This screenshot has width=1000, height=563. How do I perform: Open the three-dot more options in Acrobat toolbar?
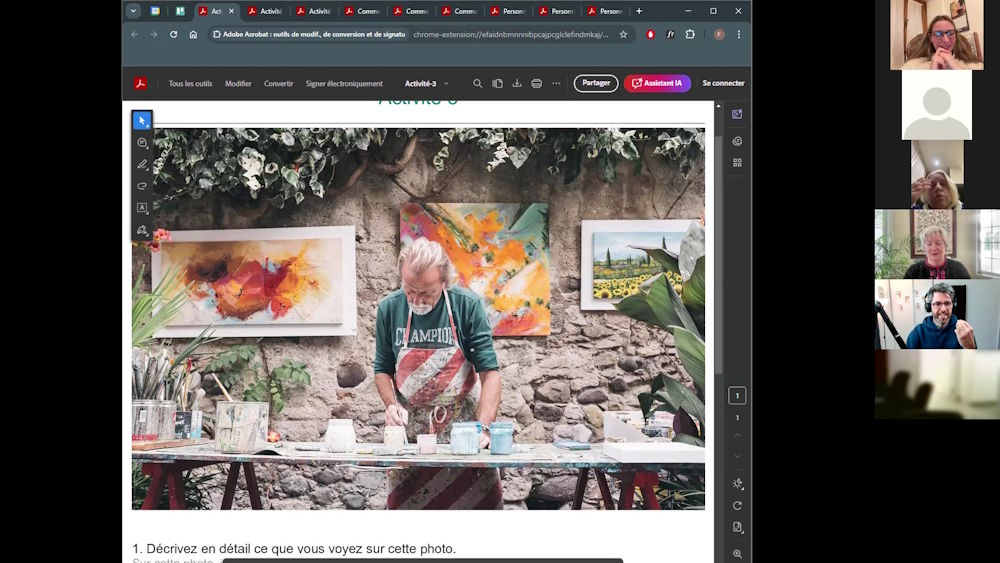(556, 84)
